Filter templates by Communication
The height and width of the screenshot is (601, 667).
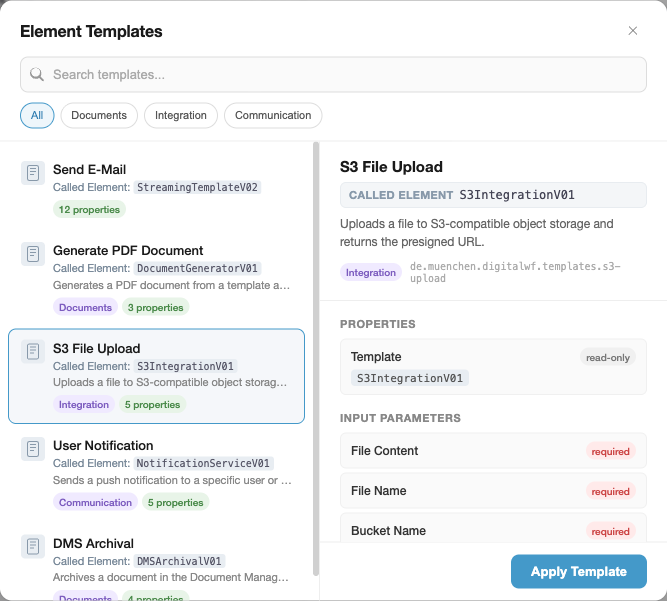pyautogui.click(x=273, y=115)
